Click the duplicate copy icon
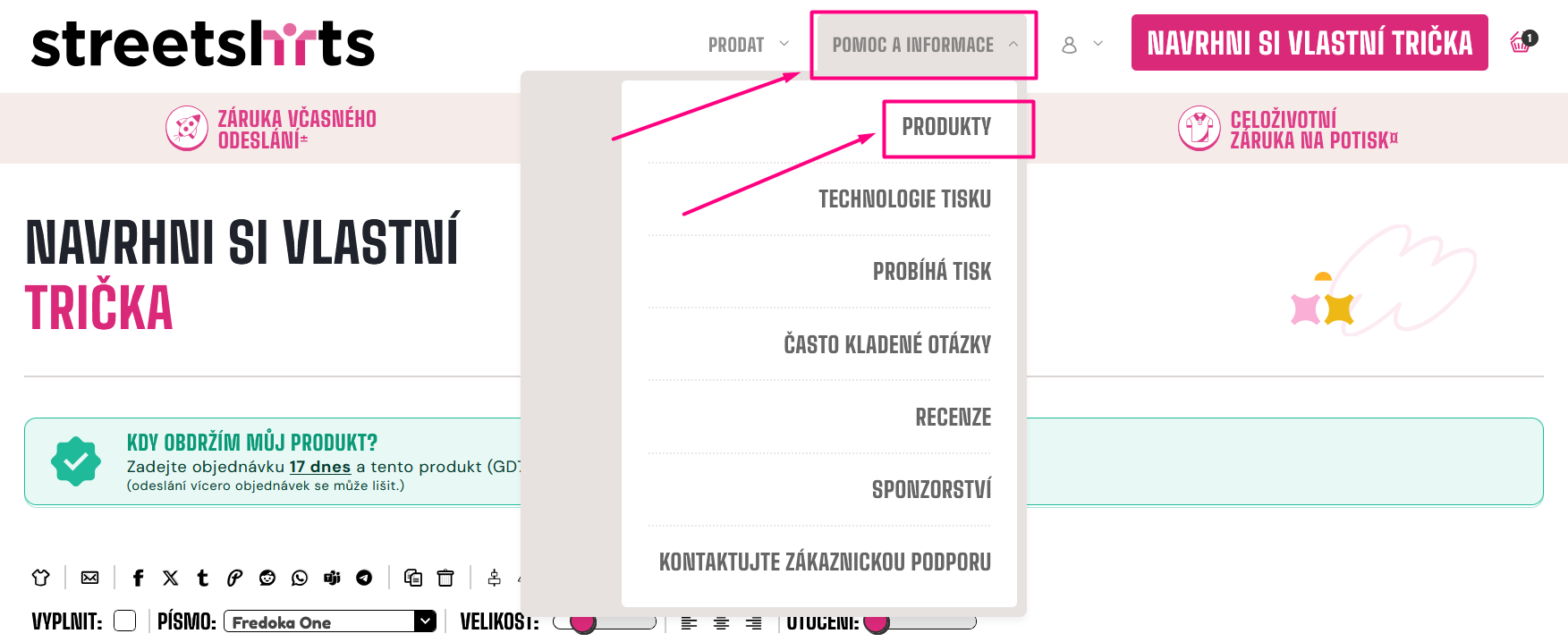Viewport: 1568px width, 642px height. [x=413, y=578]
